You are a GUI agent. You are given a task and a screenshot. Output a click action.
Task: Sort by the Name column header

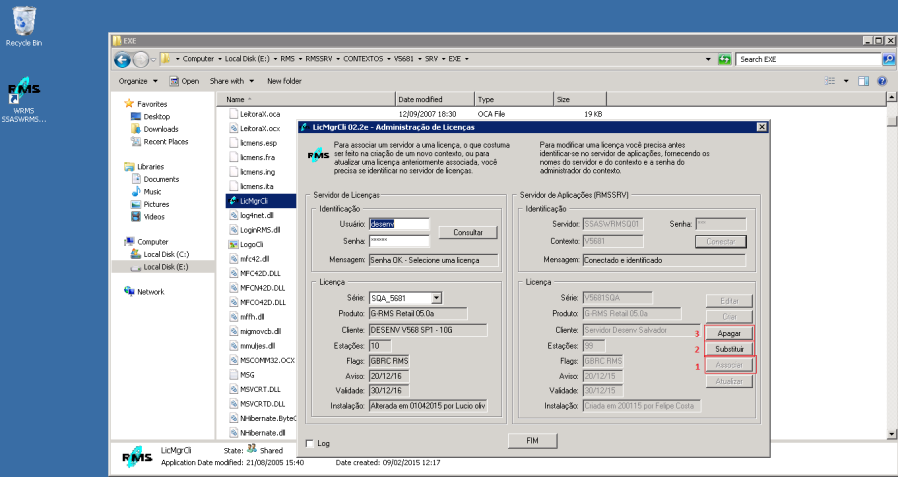306,99
